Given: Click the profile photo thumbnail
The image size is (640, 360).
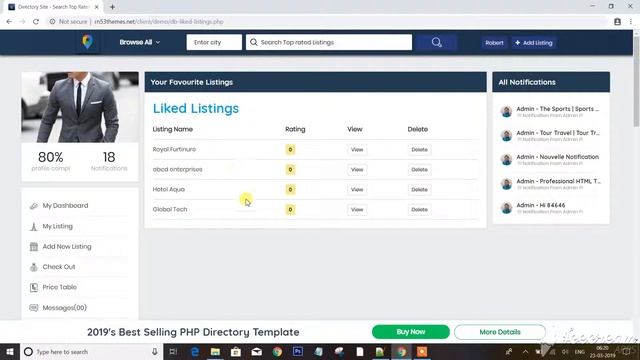Looking at the screenshot, I should [x=80, y=107].
